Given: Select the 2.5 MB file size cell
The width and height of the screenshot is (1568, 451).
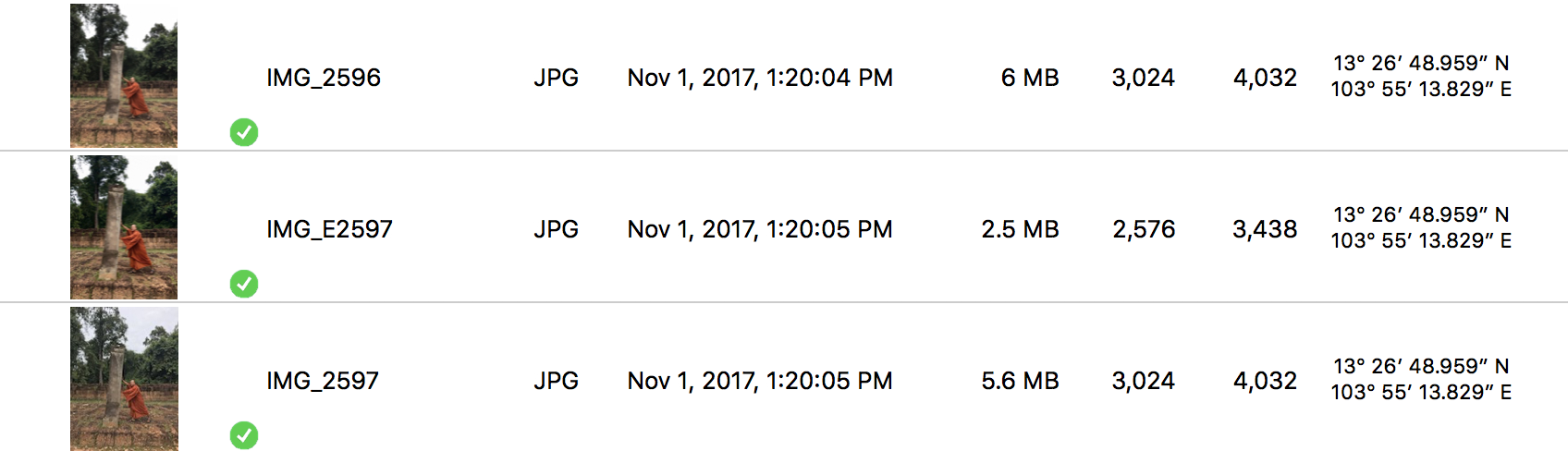Looking at the screenshot, I should pos(1020,229).
